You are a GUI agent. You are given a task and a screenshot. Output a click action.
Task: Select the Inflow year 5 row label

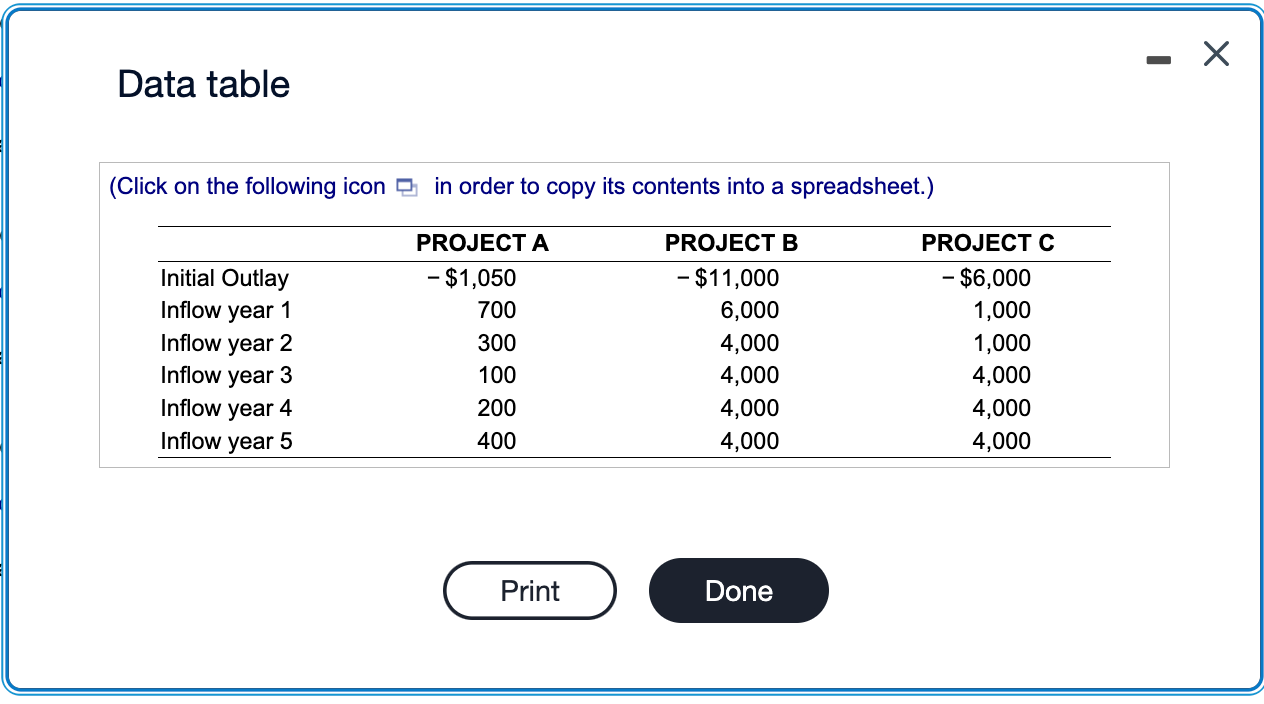coord(226,441)
